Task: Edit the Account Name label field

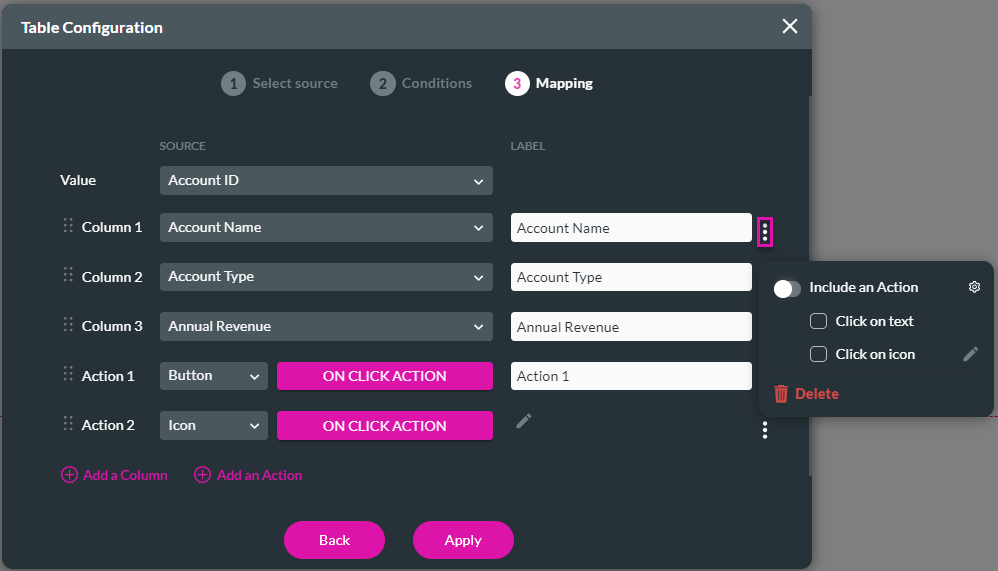Action: [x=631, y=228]
